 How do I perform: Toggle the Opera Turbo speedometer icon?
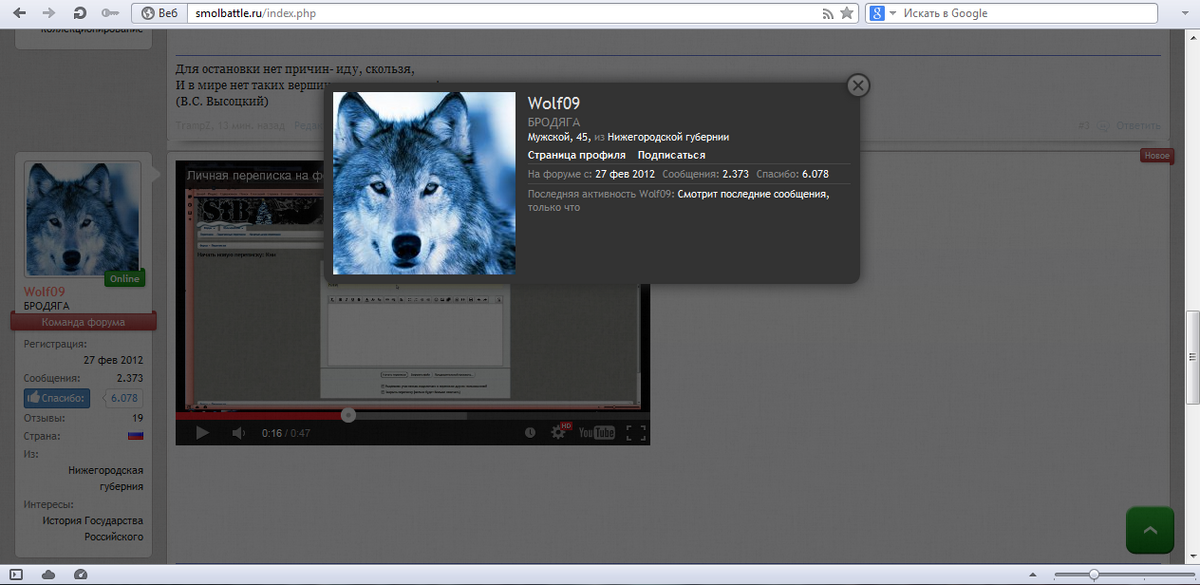point(80,574)
